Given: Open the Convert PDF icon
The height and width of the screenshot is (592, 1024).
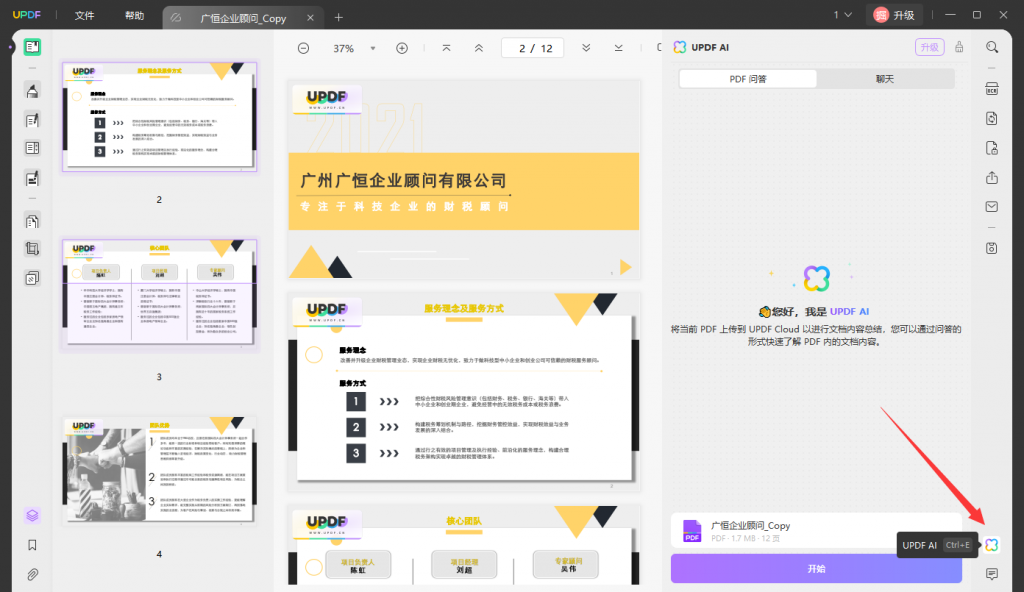Looking at the screenshot, I should (x=991, y=118).
